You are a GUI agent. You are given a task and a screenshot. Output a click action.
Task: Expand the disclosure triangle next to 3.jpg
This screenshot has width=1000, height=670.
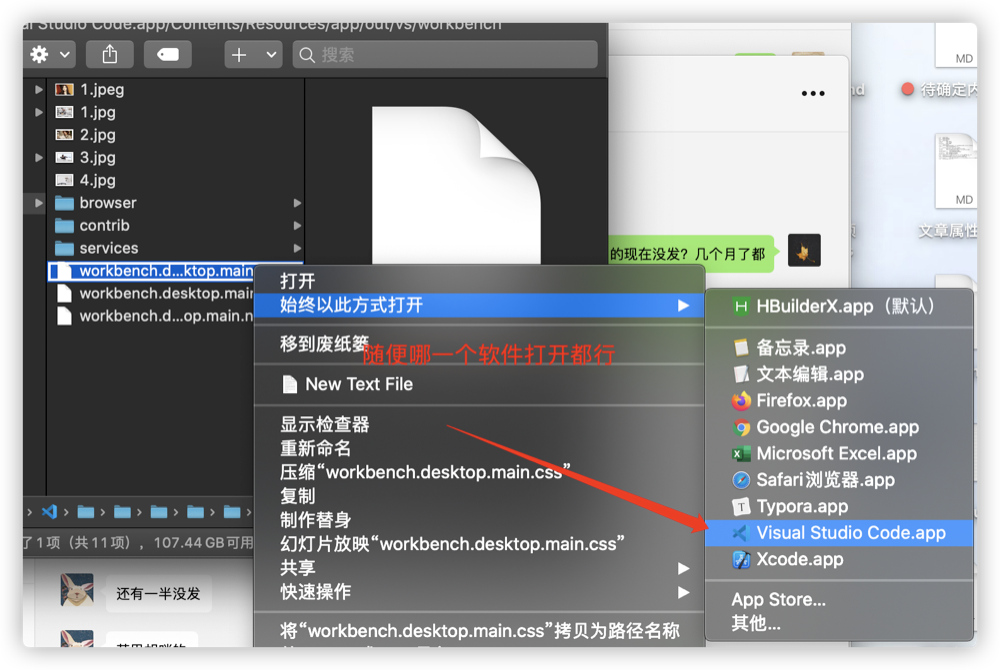tap(39, 157)
